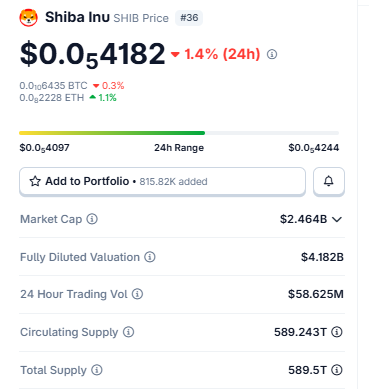Click the price alert bell icon
This screenshot has width=369, height=389.
[x=329, y=181]
